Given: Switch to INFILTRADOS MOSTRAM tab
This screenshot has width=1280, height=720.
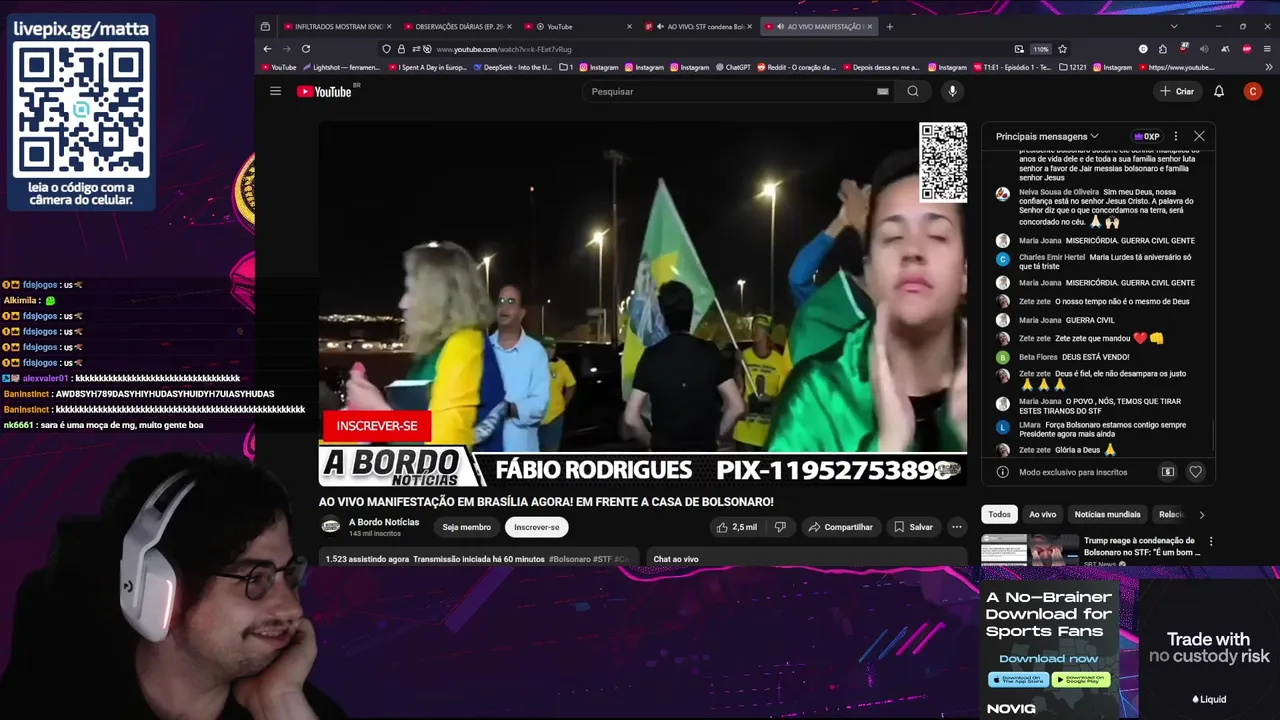Looking at the screenshot, I should pos(338,27).
